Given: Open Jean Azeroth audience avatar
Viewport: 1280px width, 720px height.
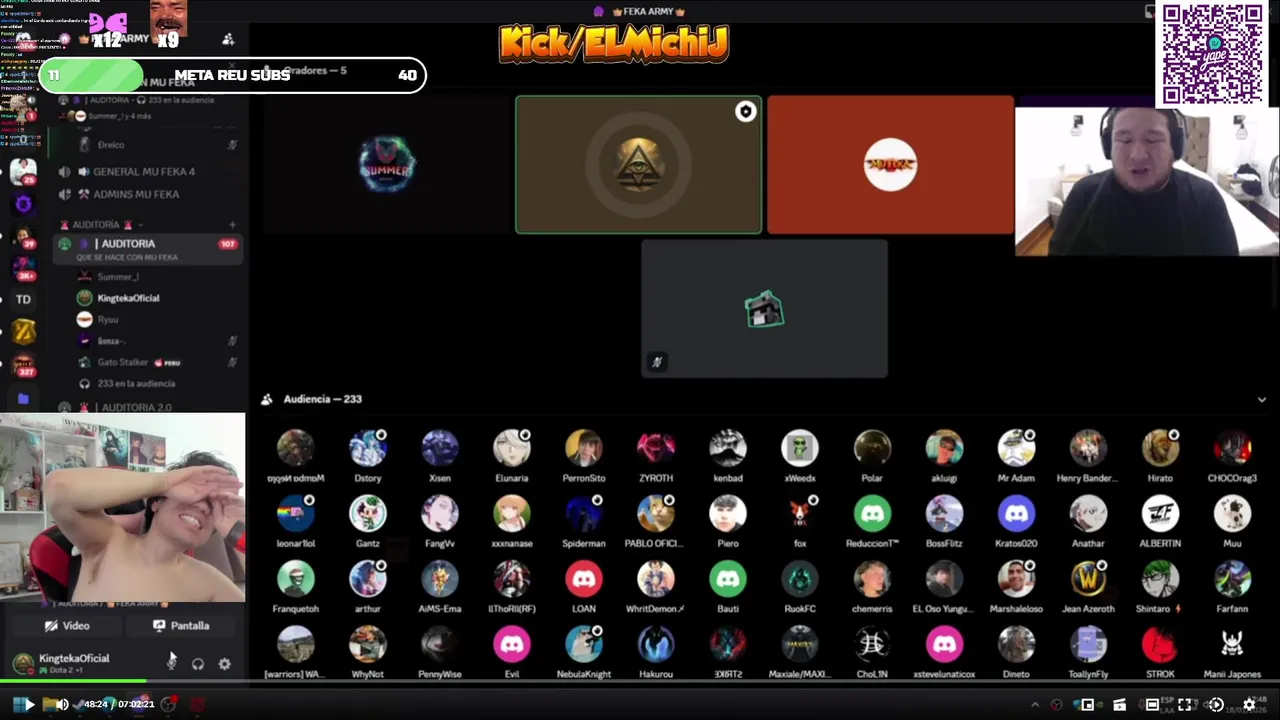Looking at the screenshot, I should (x=1088, y=579).
